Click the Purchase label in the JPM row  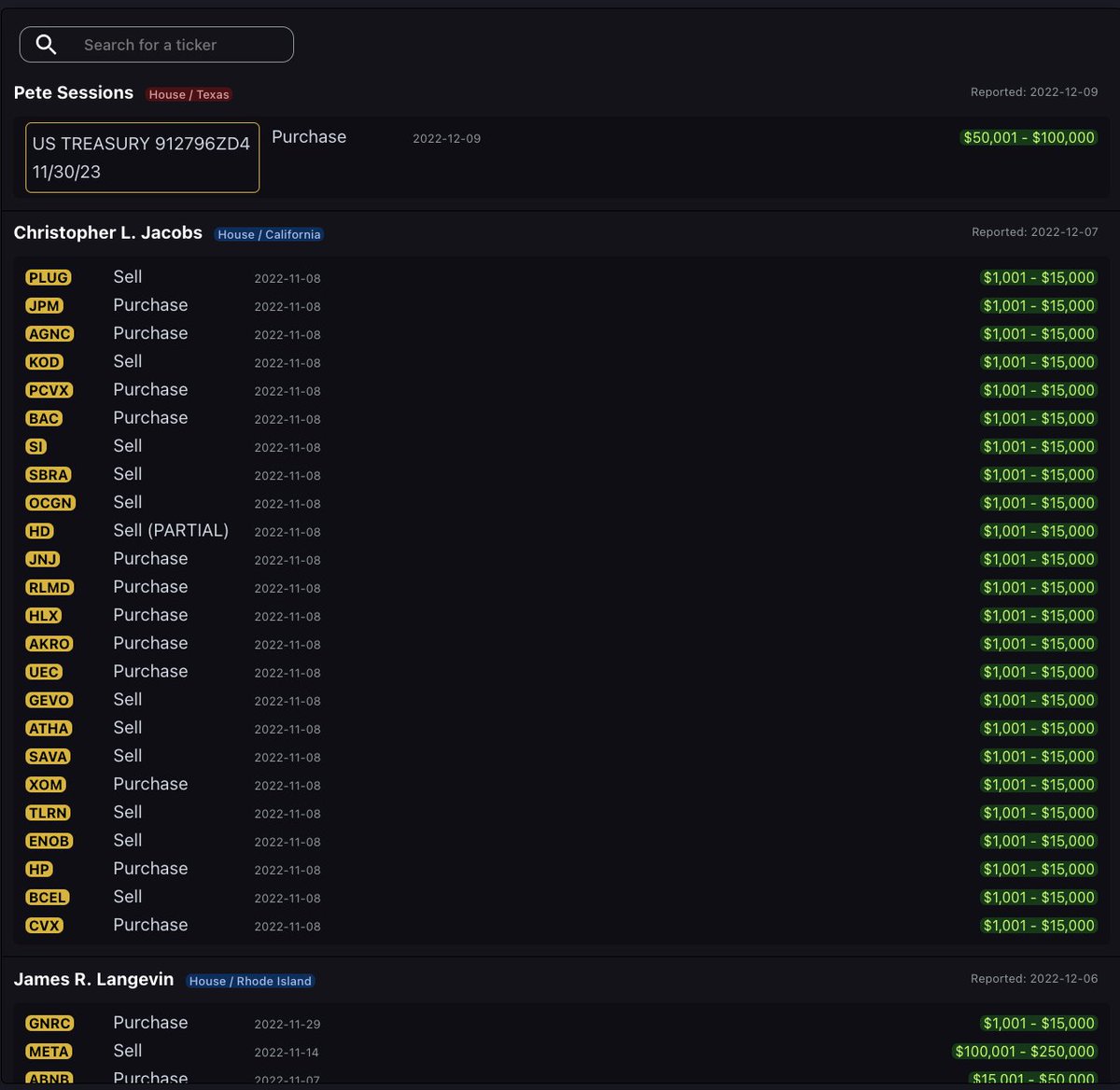pyautogui.click(x=150, y=305)
